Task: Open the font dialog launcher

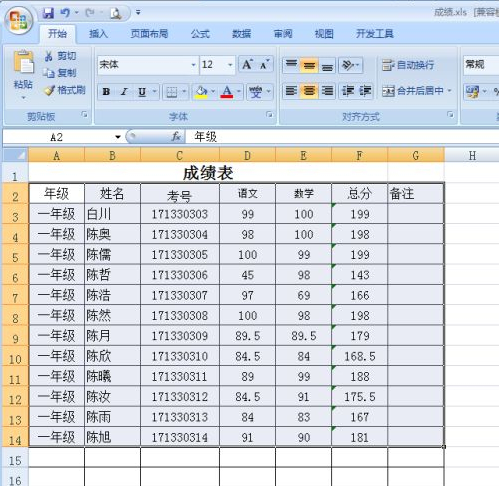Action: [x=269, y=115]
